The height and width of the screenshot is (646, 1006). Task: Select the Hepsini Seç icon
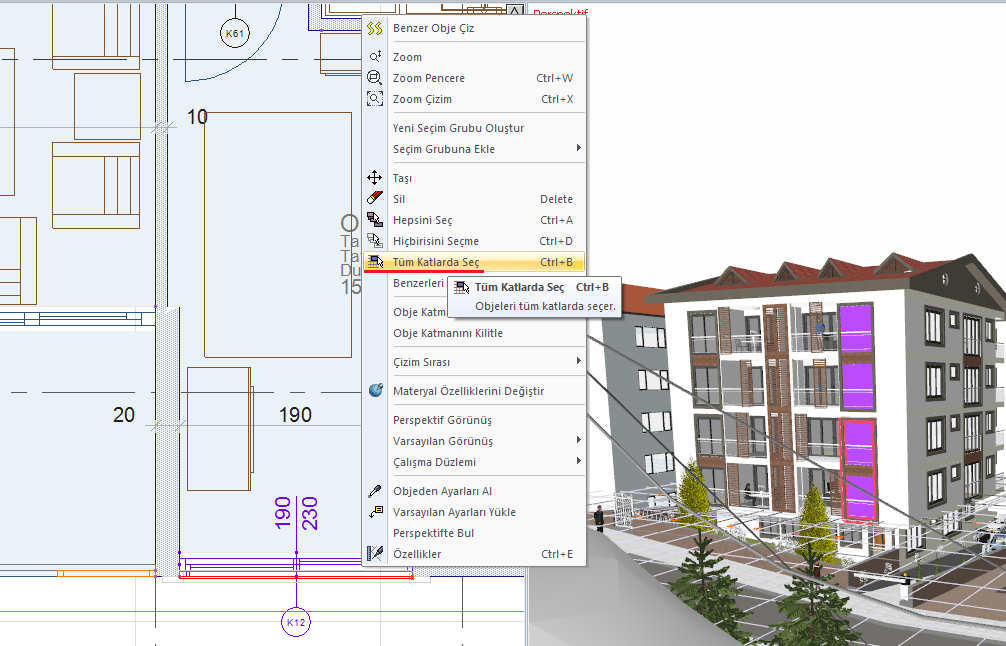pos(375,220)
